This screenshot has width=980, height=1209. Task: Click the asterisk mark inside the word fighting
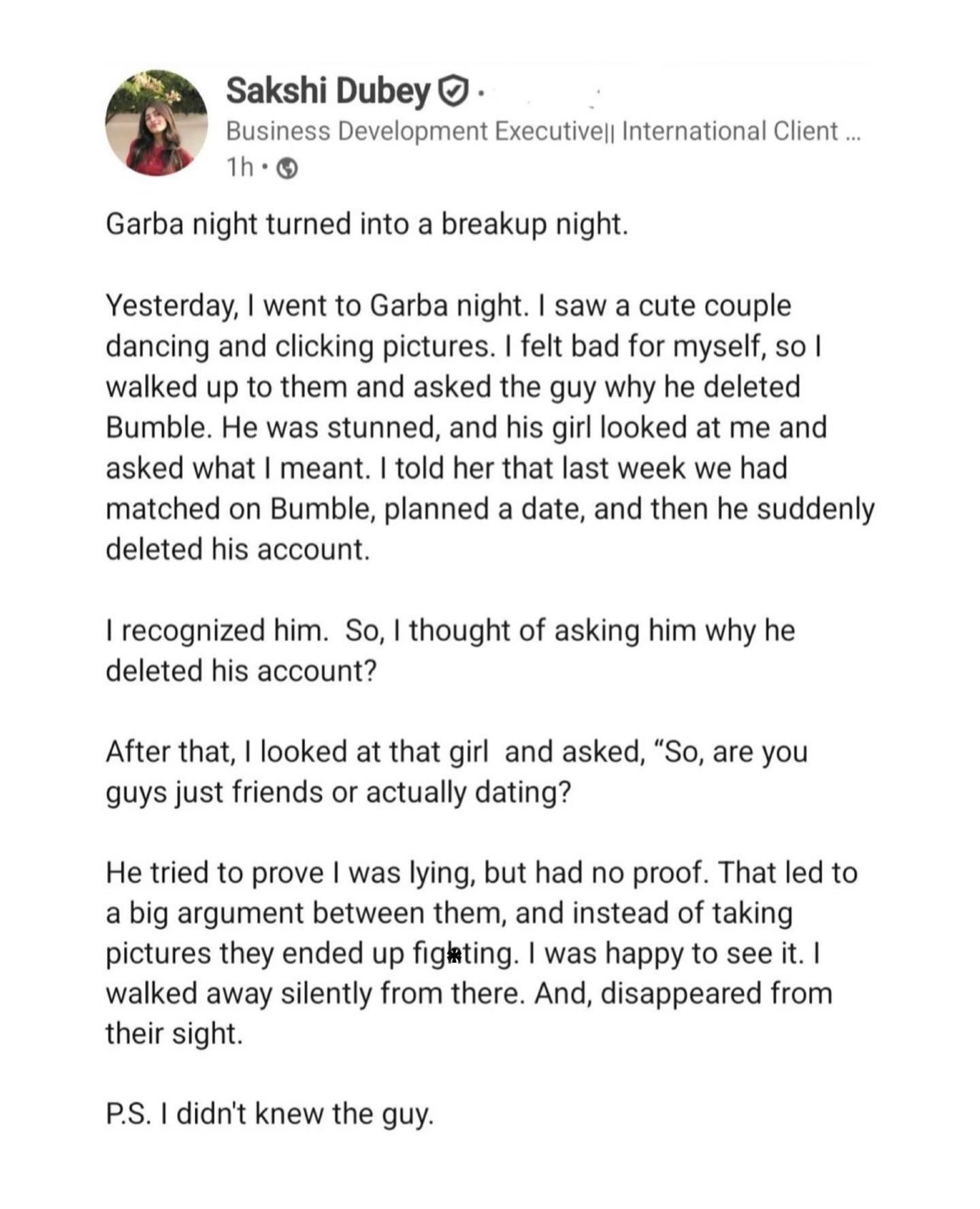tap(455, 955)
